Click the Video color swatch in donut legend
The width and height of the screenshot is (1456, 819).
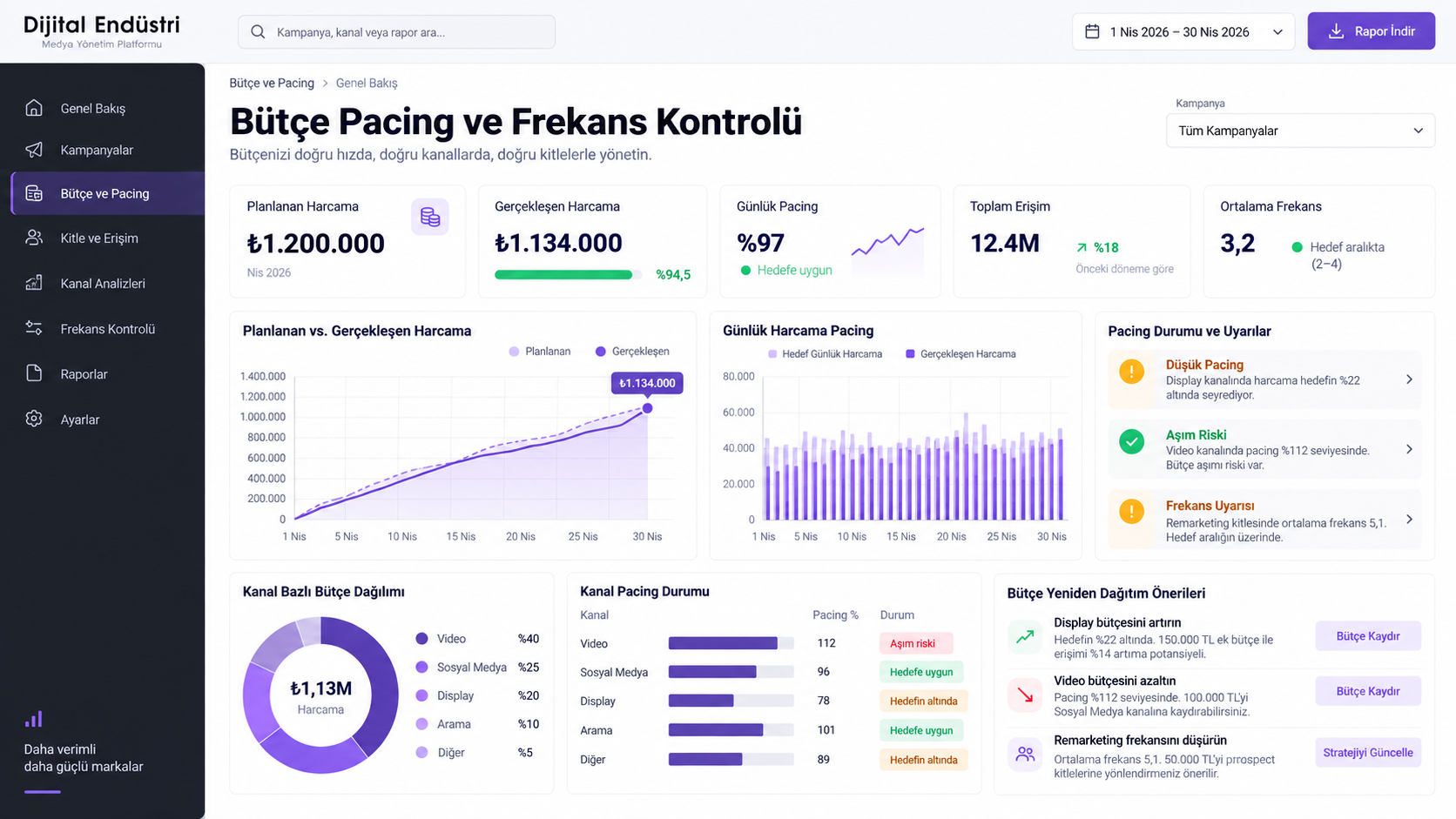click(421, 639)
